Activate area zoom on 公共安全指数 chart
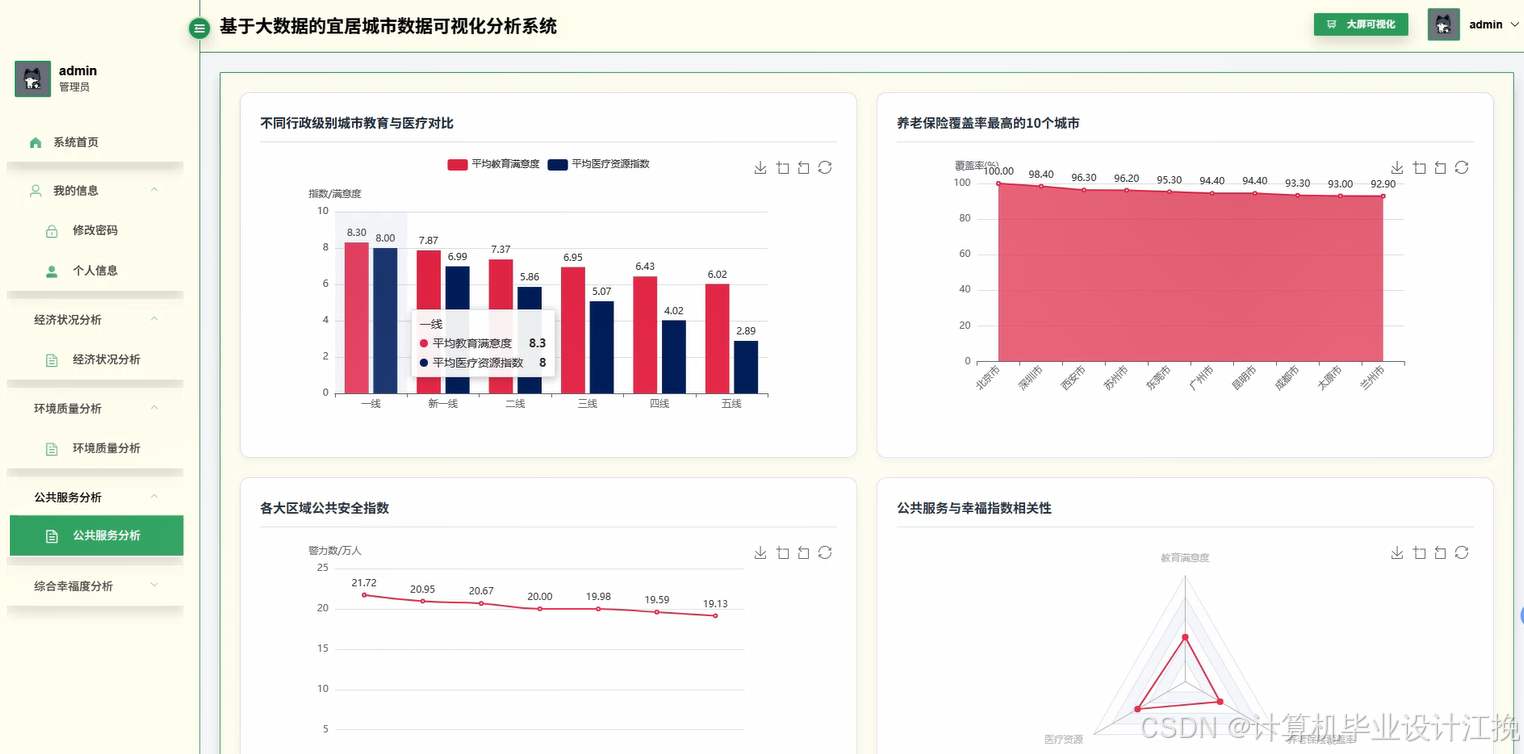This screenshot has width=1524, height=754. (782, 553)
